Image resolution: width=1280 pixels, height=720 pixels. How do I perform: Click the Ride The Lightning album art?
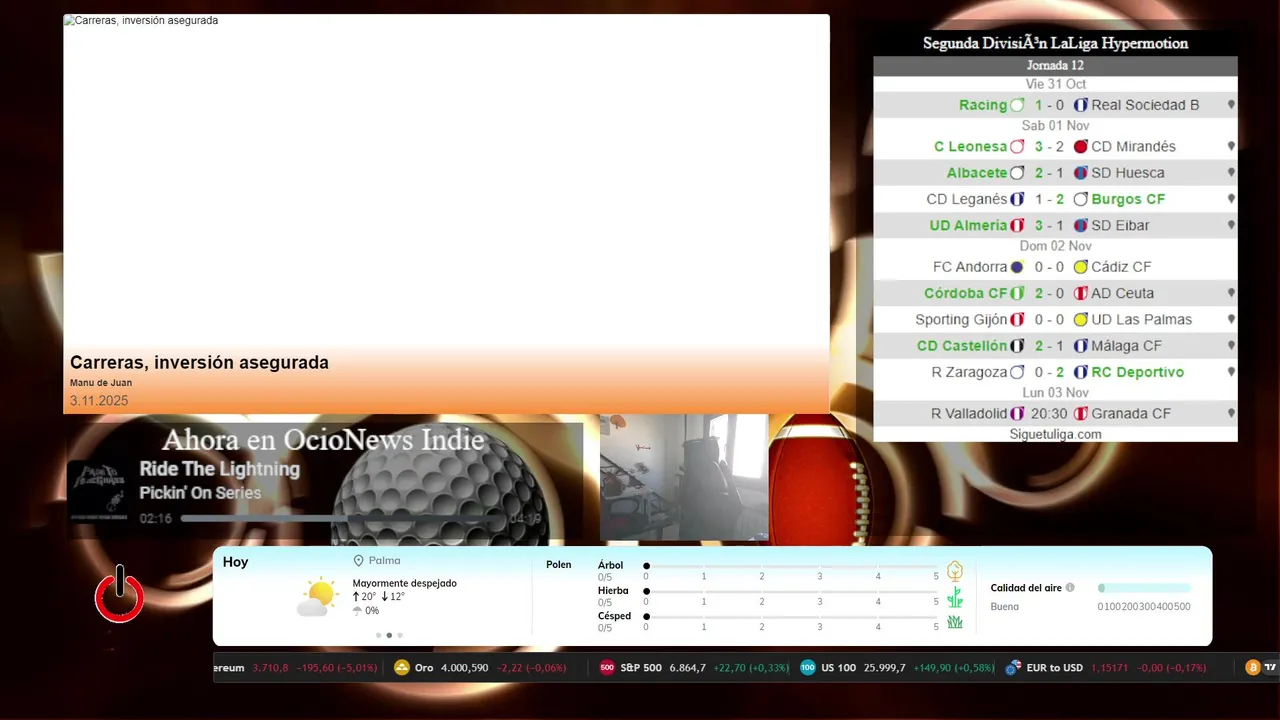[97, 491]
